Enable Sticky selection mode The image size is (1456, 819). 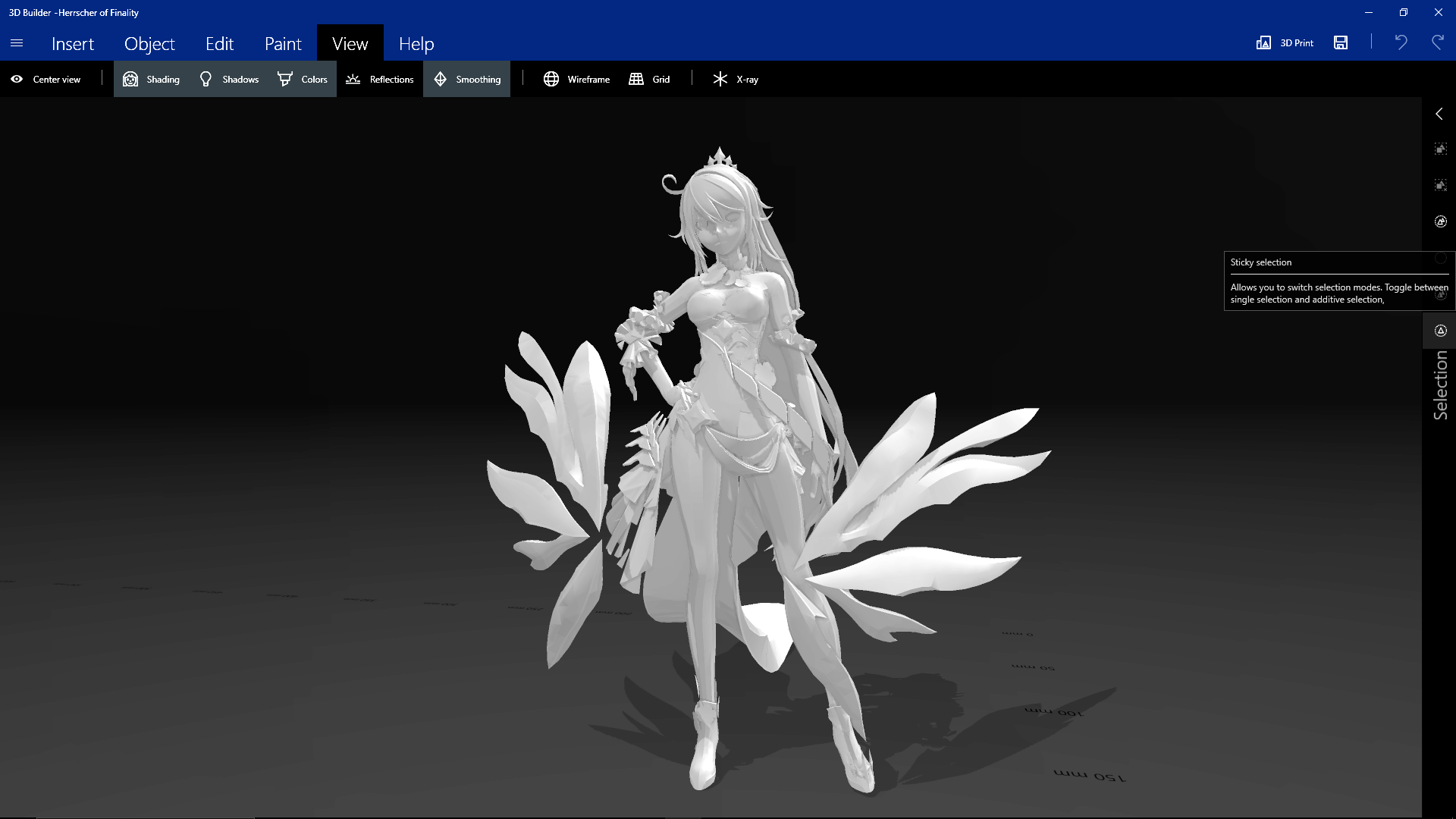coord(1441,259)
